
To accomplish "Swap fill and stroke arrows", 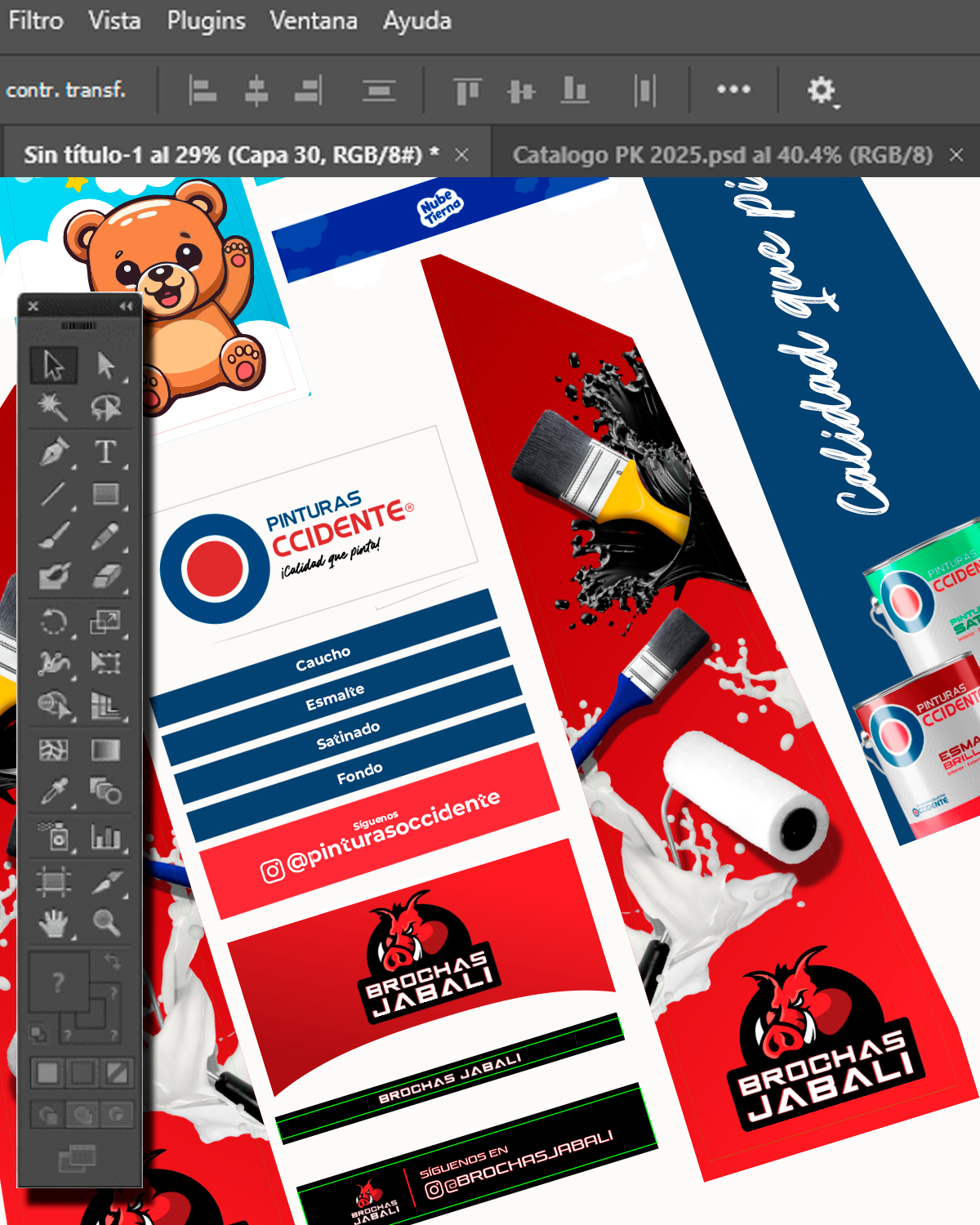I will point(113,961).
